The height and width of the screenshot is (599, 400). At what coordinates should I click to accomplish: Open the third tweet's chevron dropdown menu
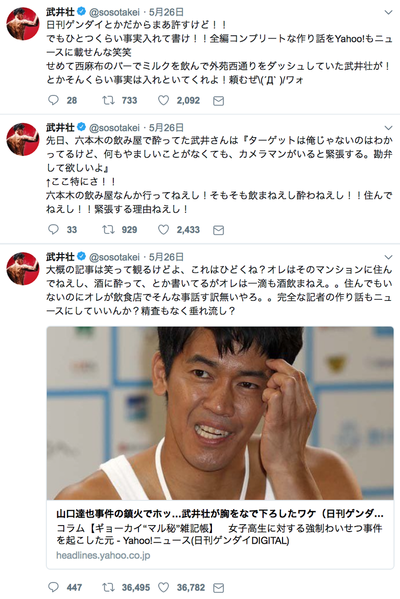click(388, 257)
